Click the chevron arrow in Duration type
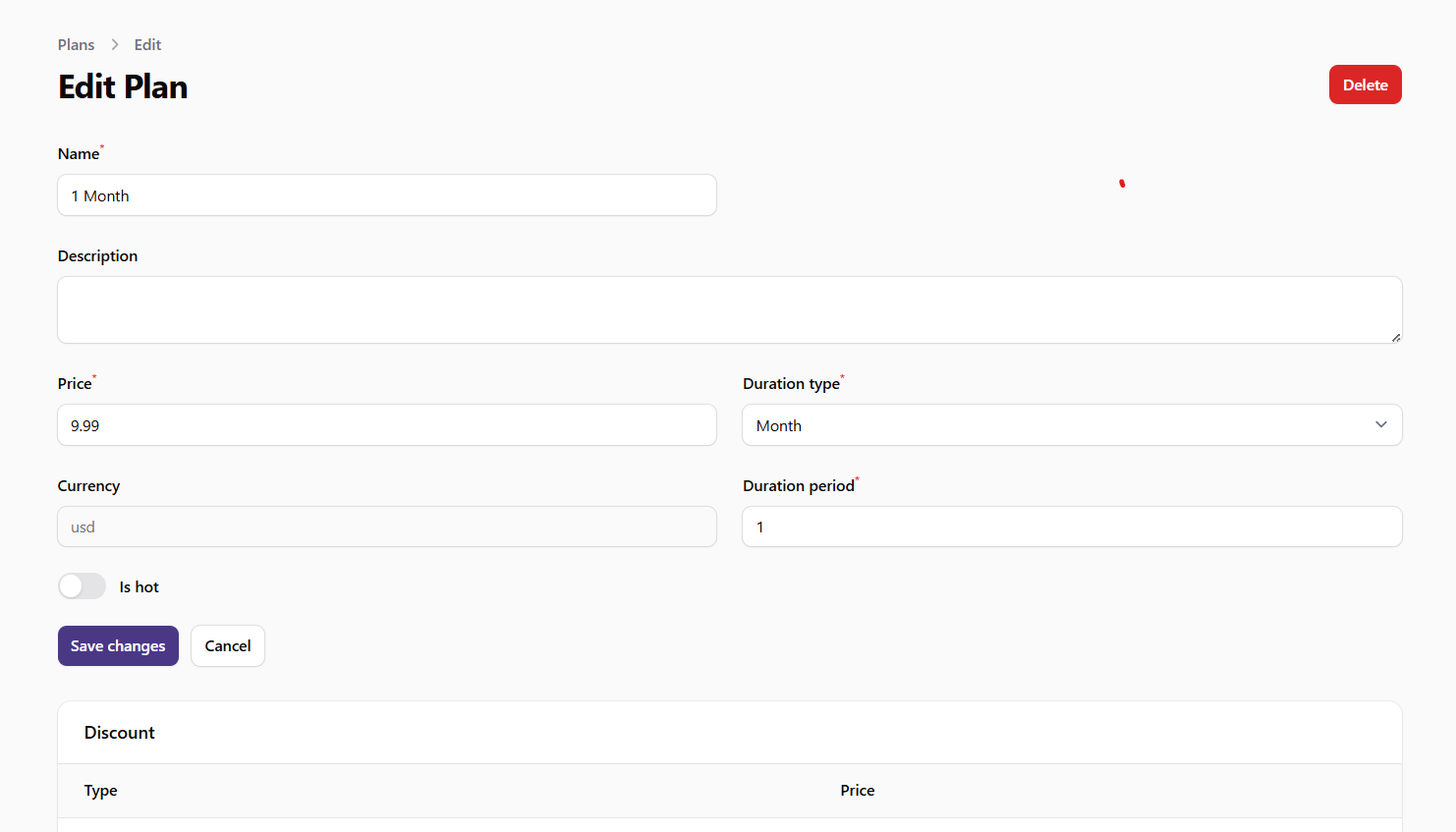 pos(1380,424)
